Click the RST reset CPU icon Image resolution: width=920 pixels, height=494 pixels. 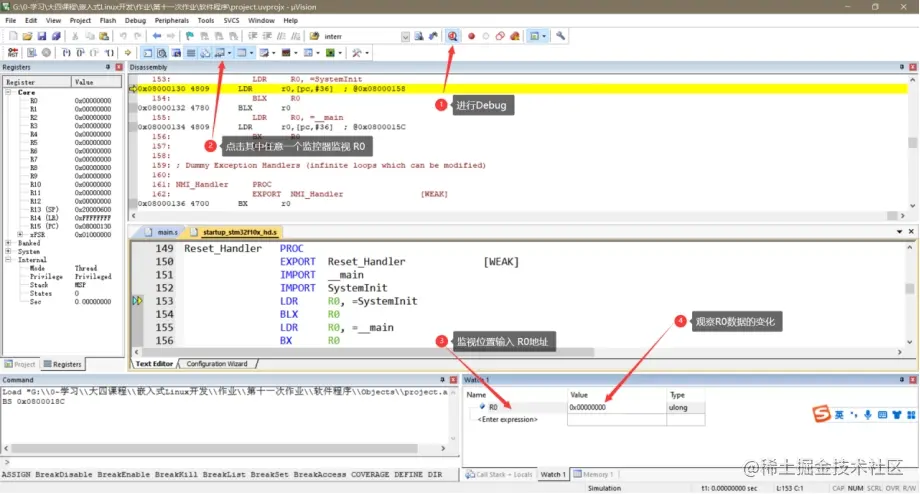pos(13,53)
